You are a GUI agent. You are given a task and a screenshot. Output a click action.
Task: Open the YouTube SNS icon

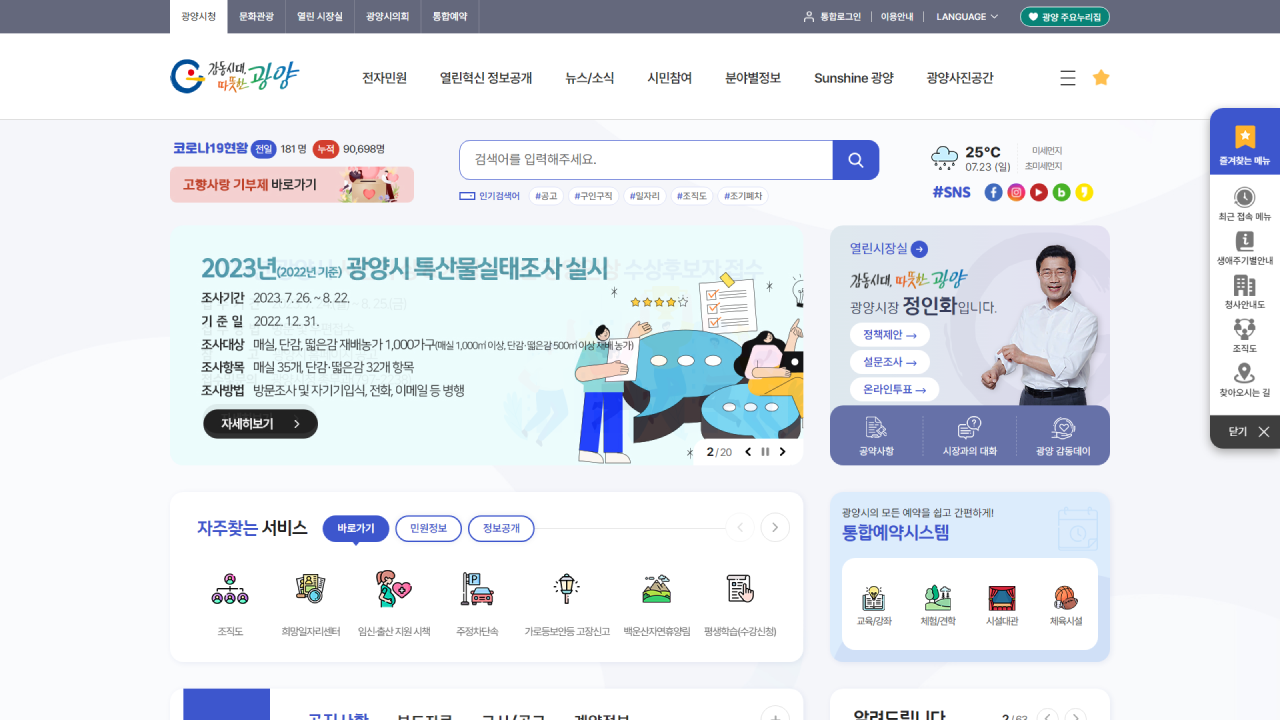(x=1039, y=192)
